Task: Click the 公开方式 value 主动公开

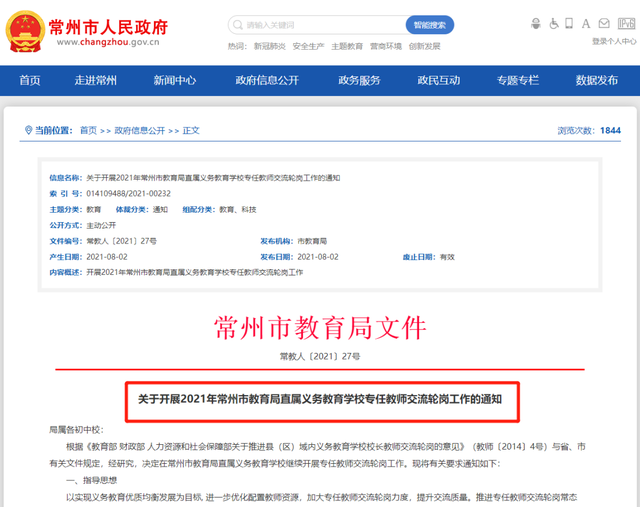Action: click(101, 225)
